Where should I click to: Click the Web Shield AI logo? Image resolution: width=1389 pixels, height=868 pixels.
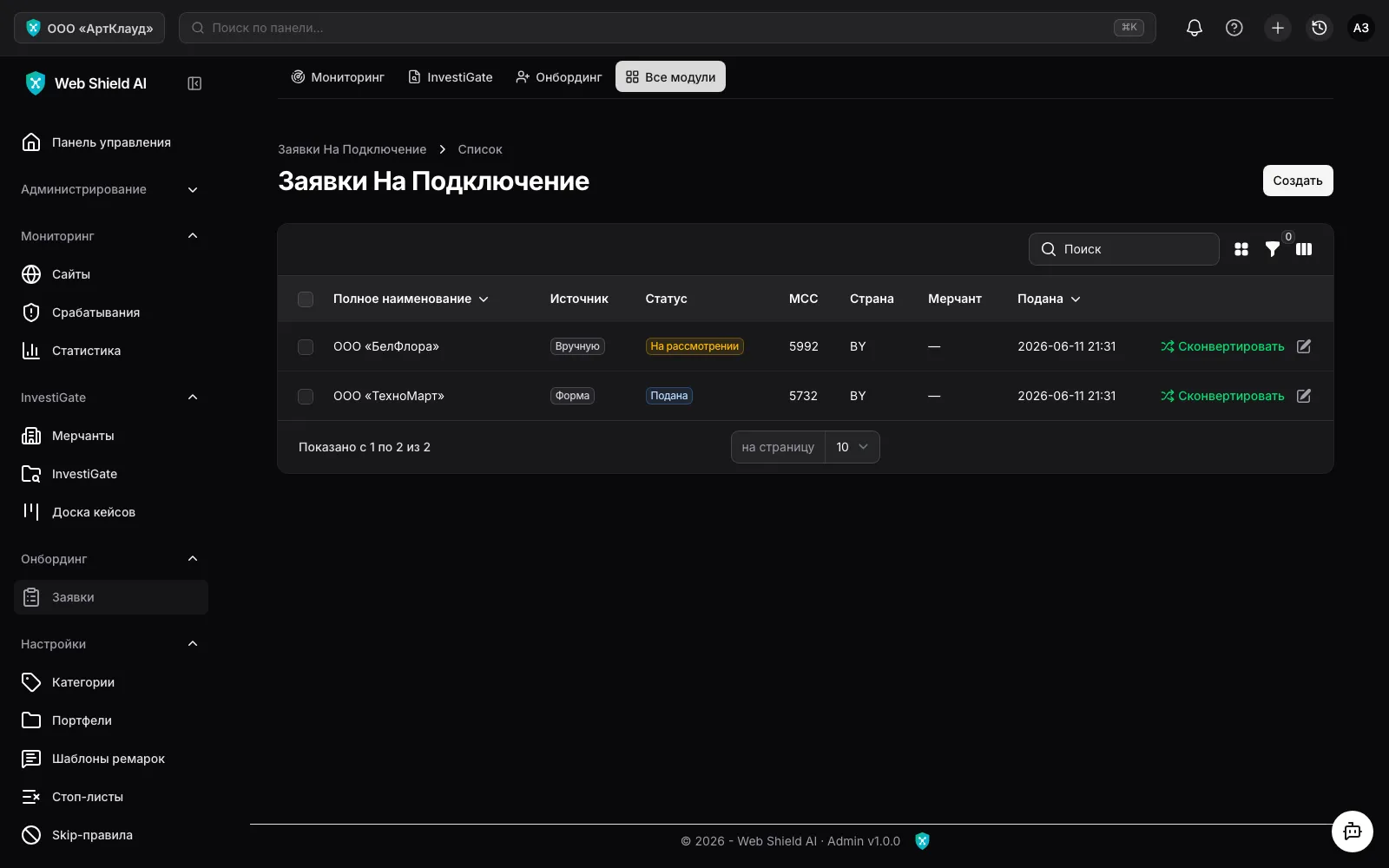coord(85,83)
